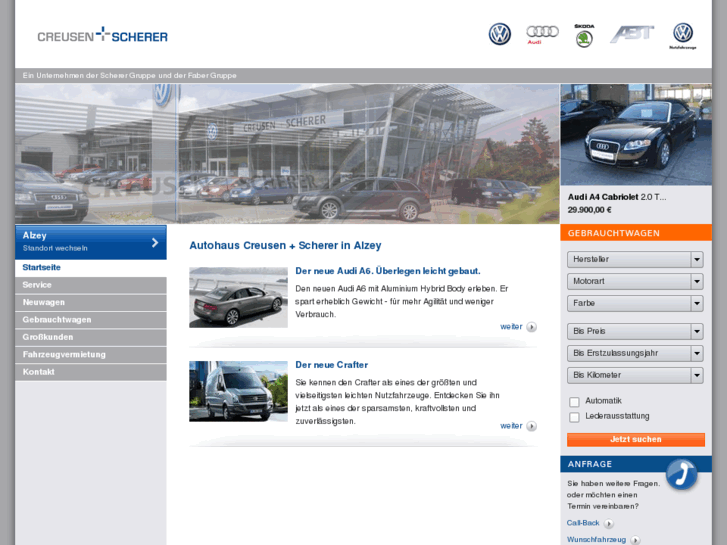Viewport: 727px width, 545px height.
Task: Open the Neuwagen menu item
Action: (91, 302)
